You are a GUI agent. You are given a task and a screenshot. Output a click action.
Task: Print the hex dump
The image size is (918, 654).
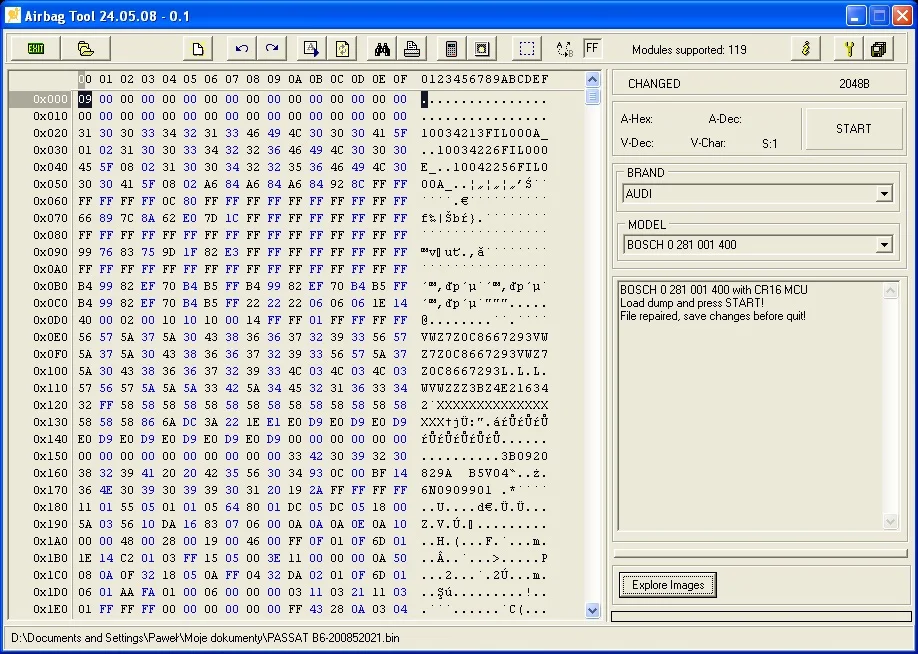(410, 48)
